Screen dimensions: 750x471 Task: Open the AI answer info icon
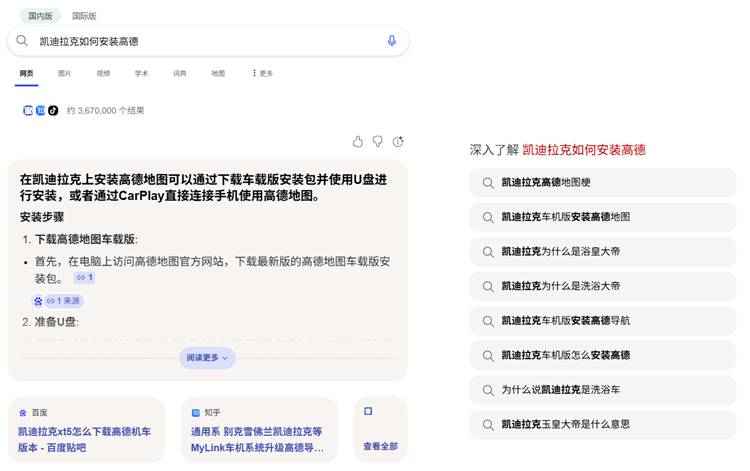[x=398, y=142]
